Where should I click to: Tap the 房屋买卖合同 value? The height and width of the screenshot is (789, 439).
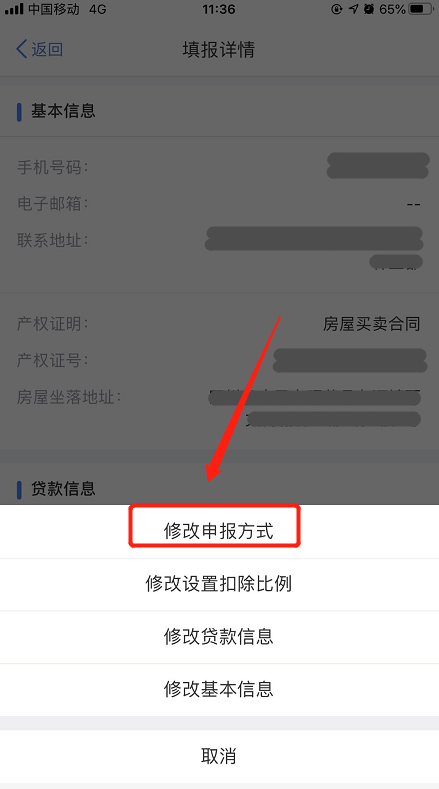372,324
